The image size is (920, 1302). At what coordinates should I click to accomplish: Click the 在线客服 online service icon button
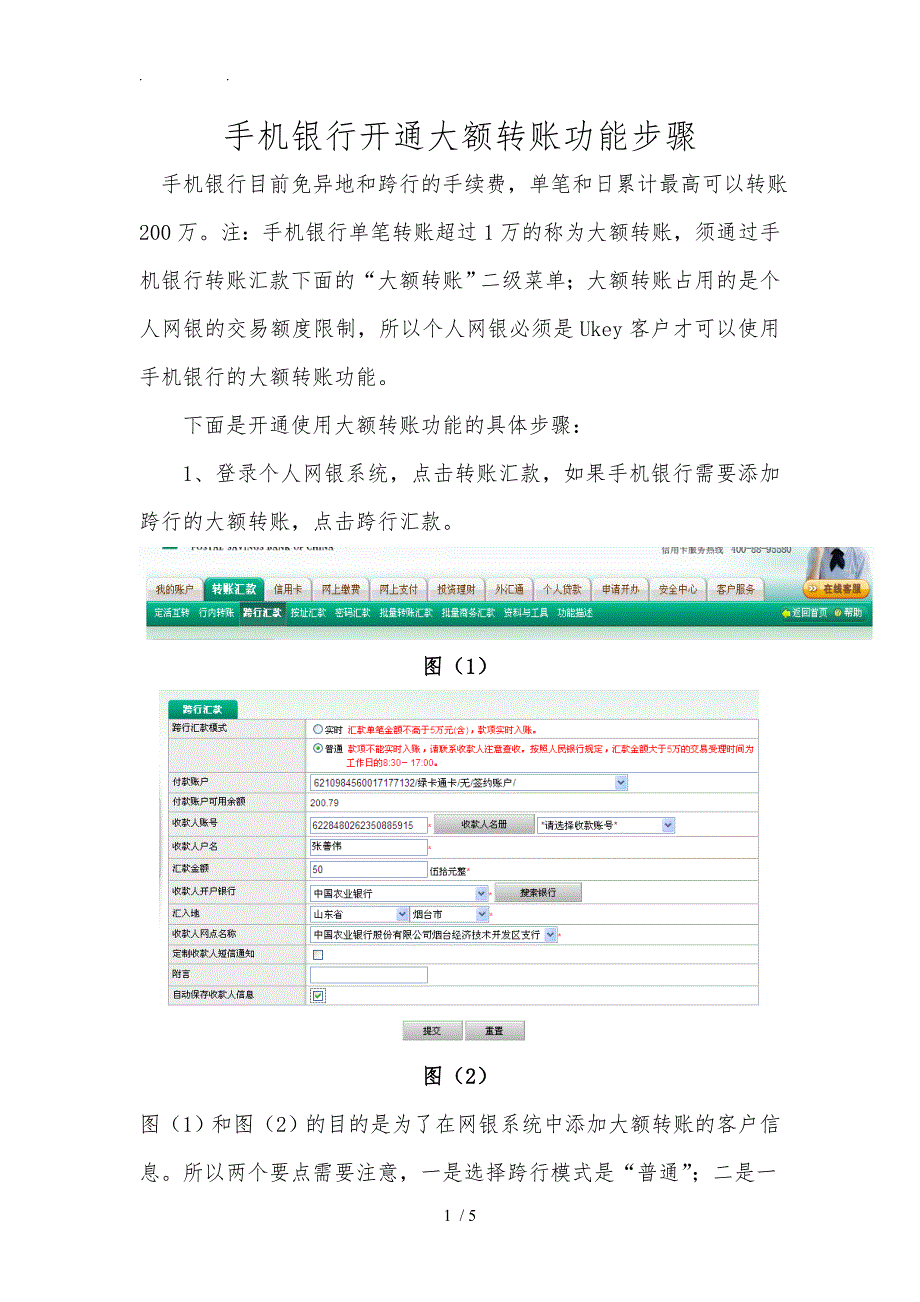836,589
